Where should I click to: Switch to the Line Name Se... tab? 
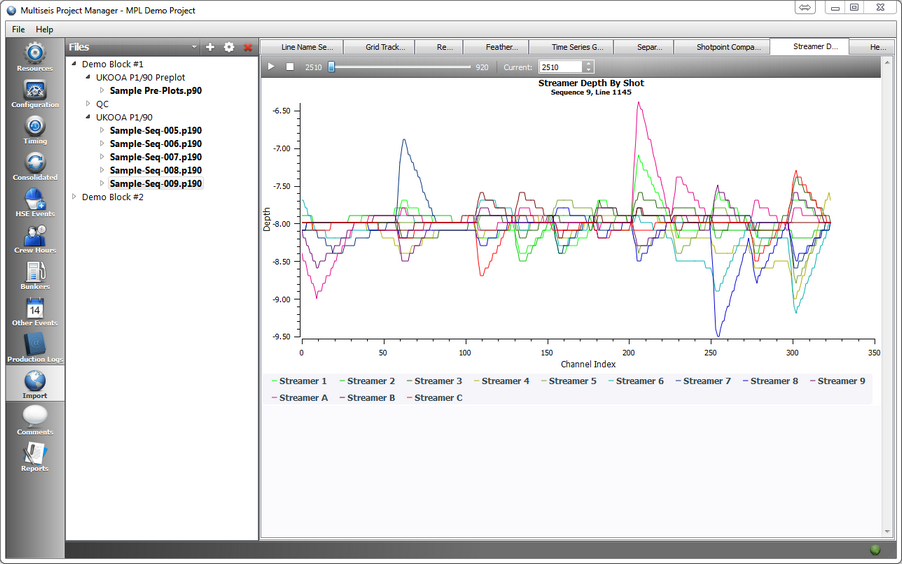pyautogui.click(x=303, y=47)
